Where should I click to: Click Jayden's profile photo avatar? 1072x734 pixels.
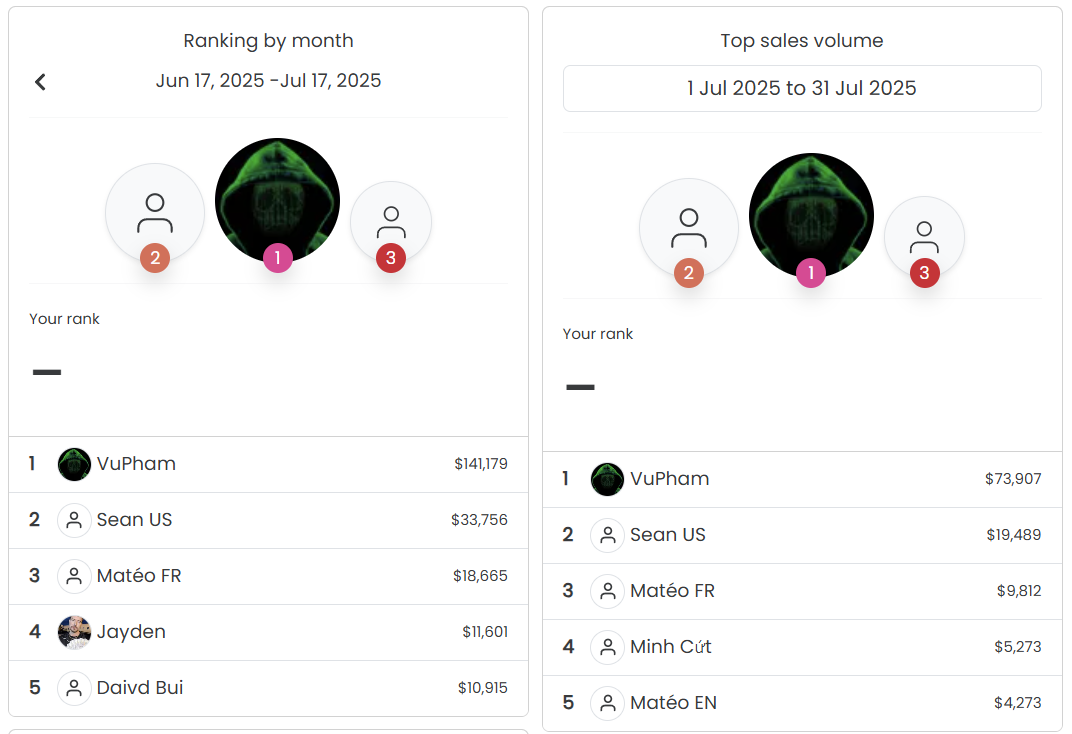(x=75, y=632)
